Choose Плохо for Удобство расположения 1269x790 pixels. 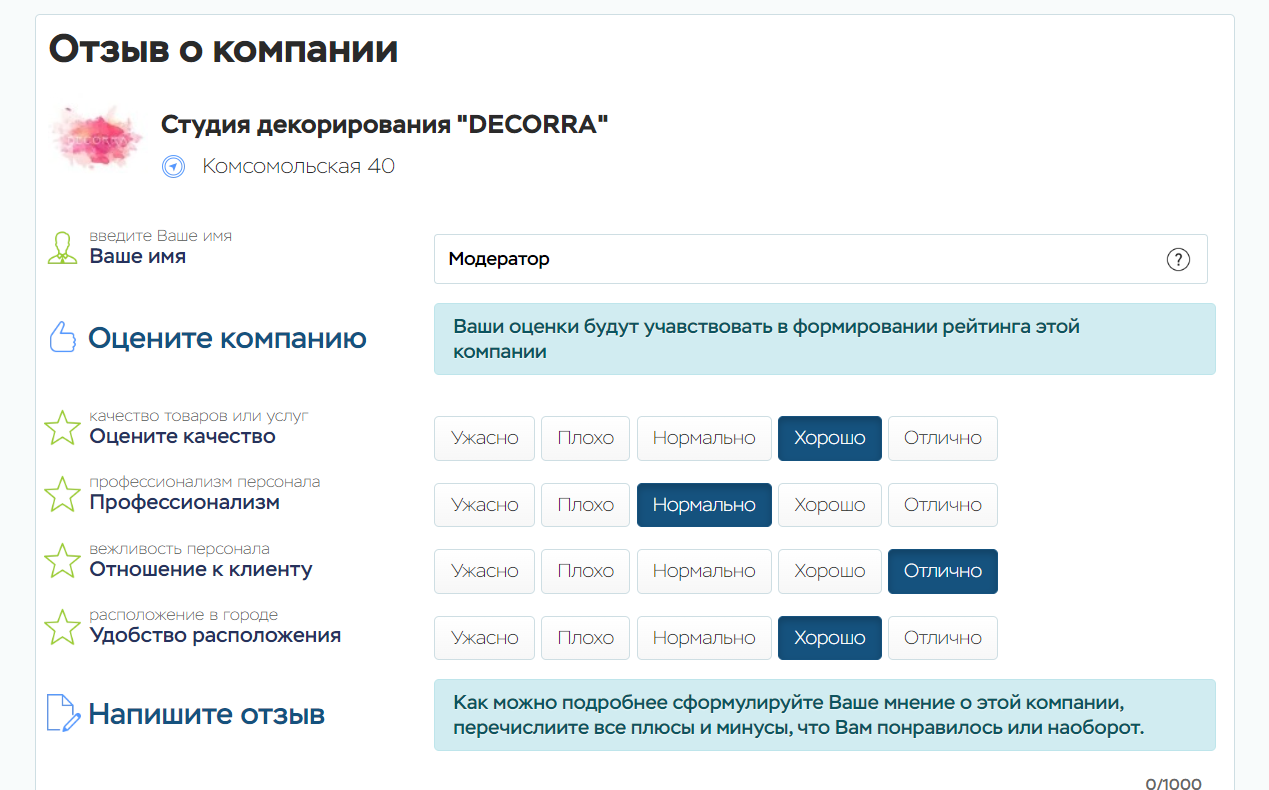(x=585, y=638)
